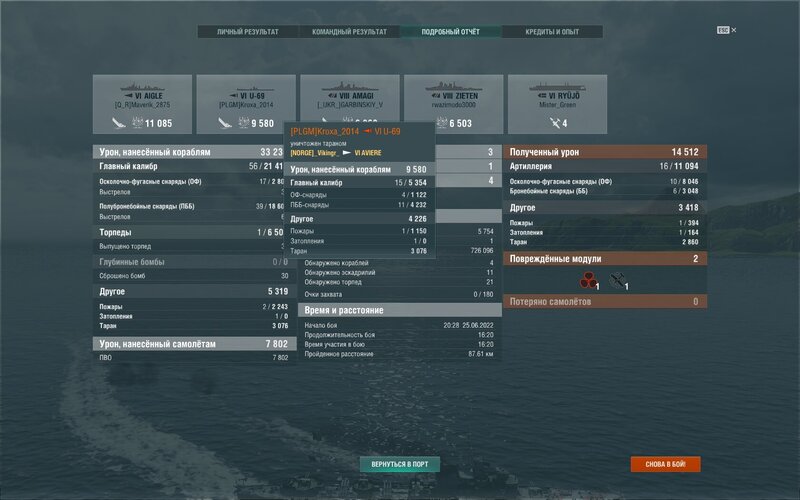The height and width of the screenshot is (500, 800).
Task: Open the КРЕДИТЫ И ОПЫТ tab
Action: [552, 32]
